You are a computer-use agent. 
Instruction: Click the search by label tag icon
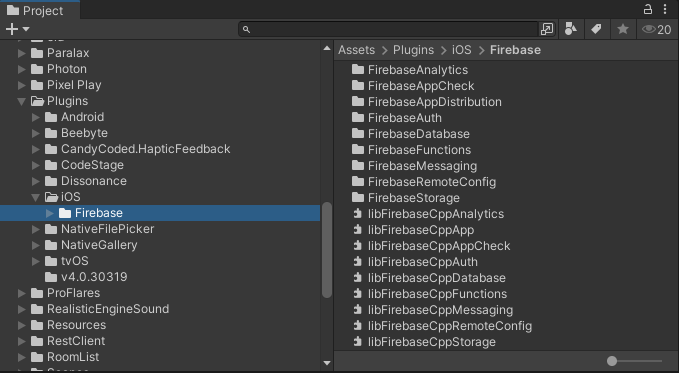[596, 29]
